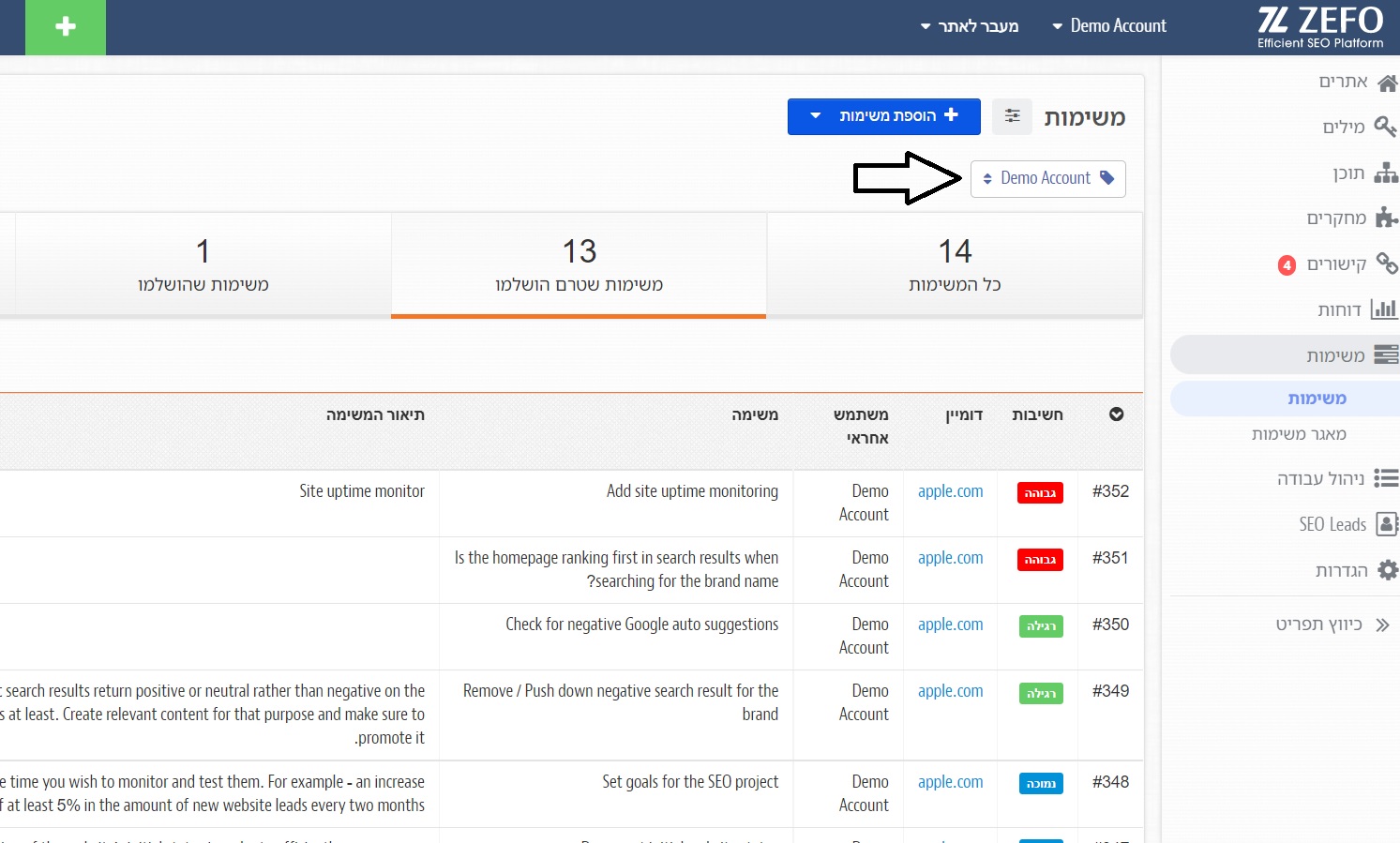Screen dimensions: 1400x843
Task: Open the Tasks (משימות) list icon
Action: point(1386,354)
